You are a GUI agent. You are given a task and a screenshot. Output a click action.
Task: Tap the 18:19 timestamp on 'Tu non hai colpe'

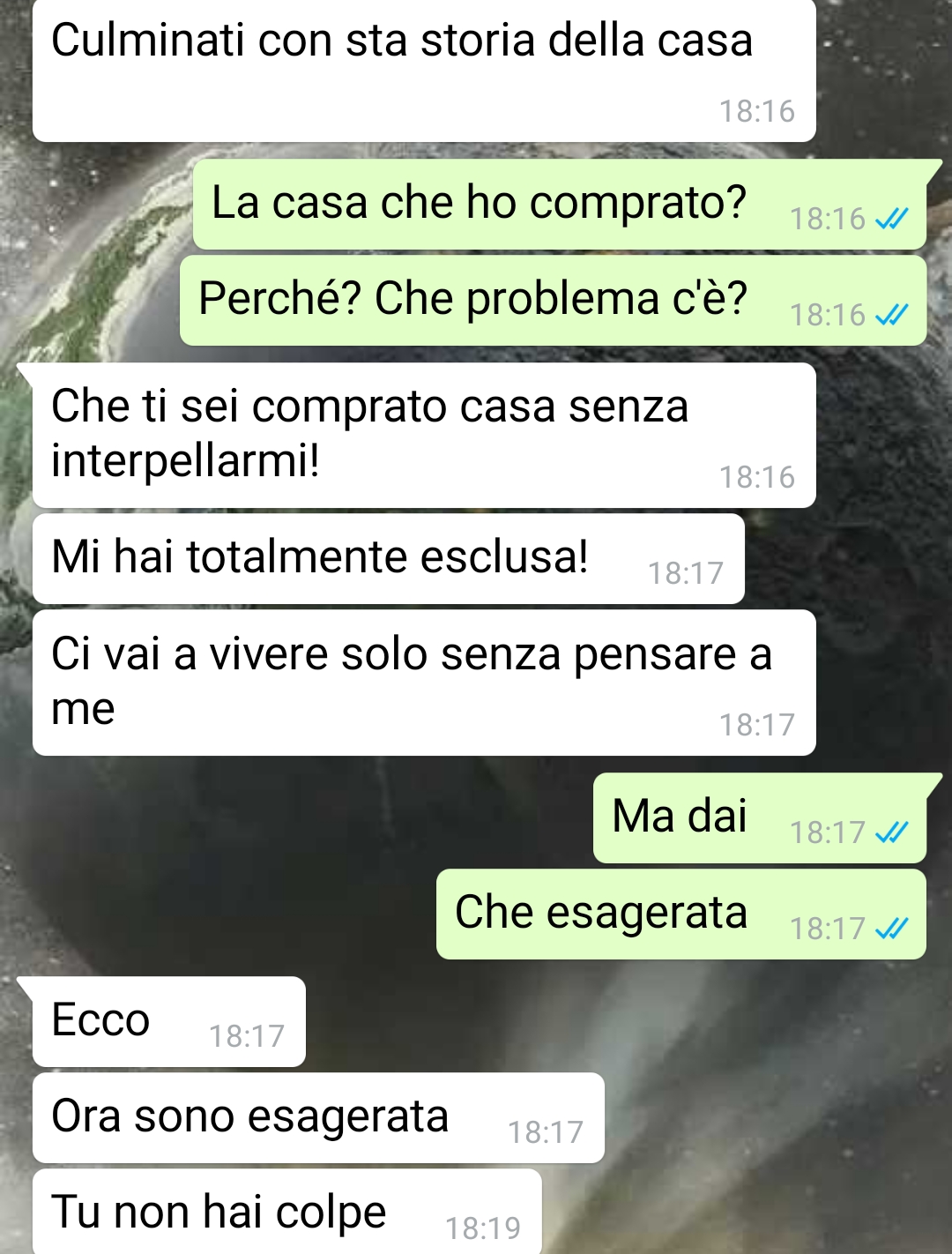483,1228
